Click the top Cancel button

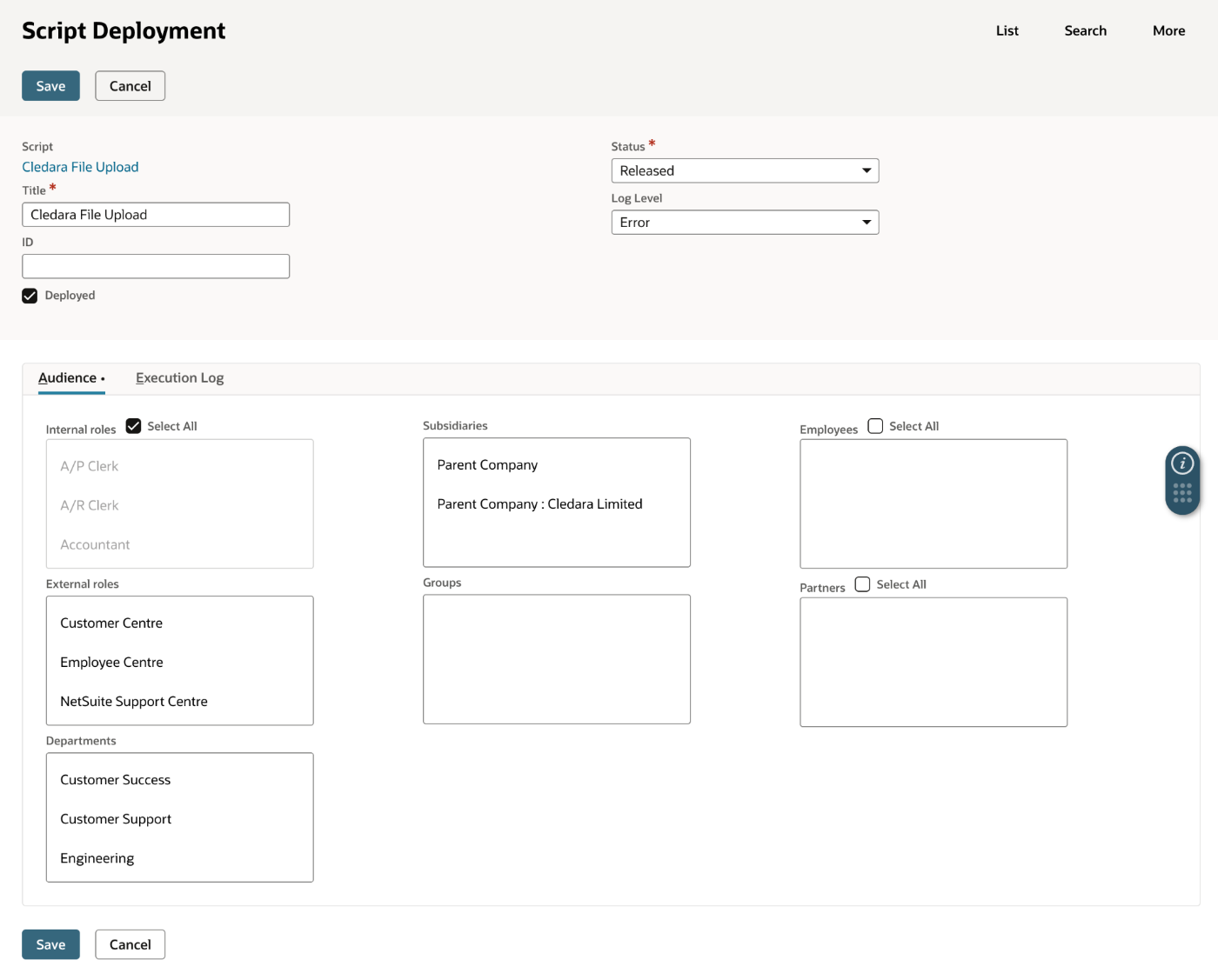coord(130,86)
